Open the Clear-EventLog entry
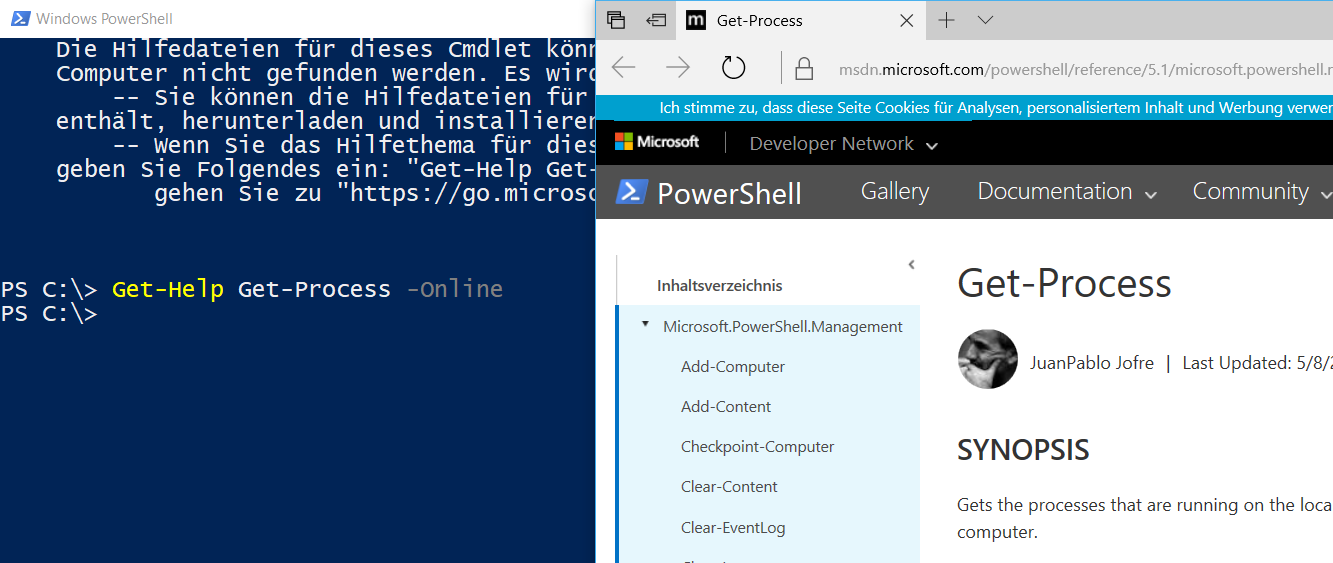The image size is (1333, 563). click(733, 527)
